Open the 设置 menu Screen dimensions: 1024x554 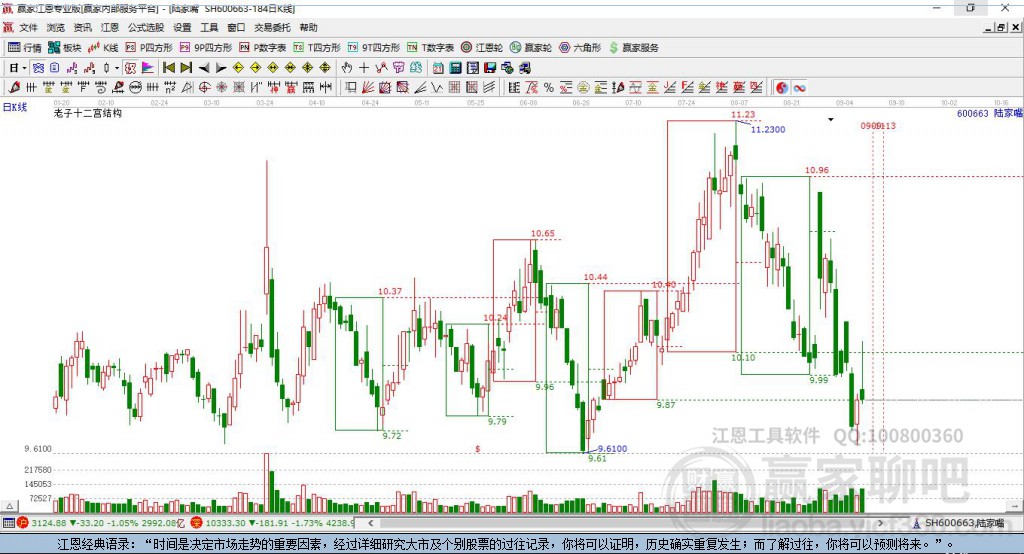(182, 27)
